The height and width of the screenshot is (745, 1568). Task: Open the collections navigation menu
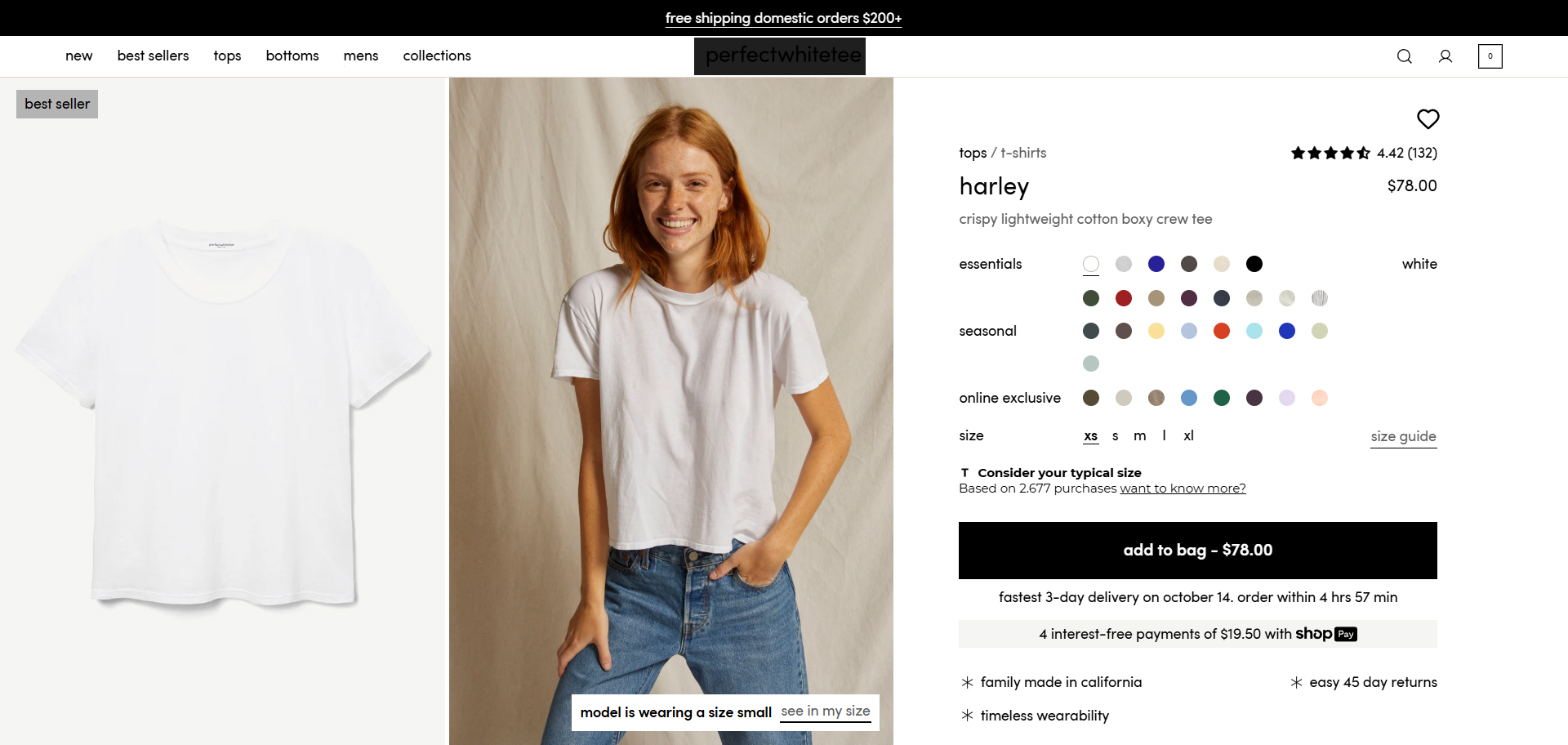437,56
